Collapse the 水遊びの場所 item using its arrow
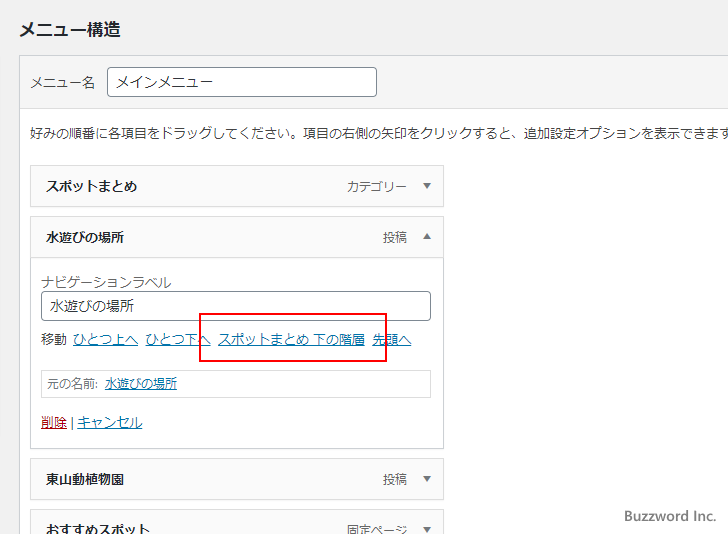Viewport: 728px width, 534px height. [427, 238]
